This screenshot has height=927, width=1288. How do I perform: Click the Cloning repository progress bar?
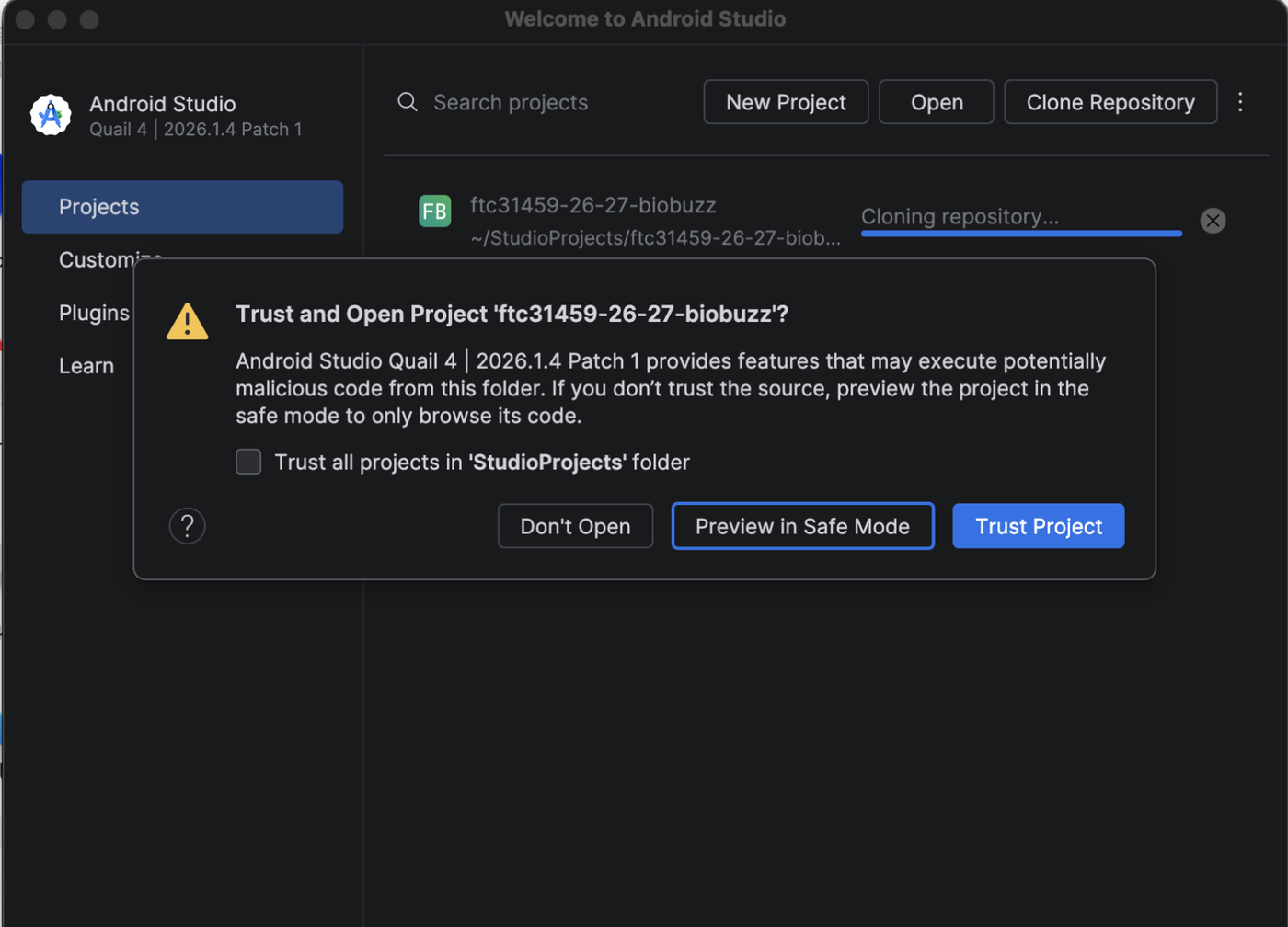[1021, 234]
